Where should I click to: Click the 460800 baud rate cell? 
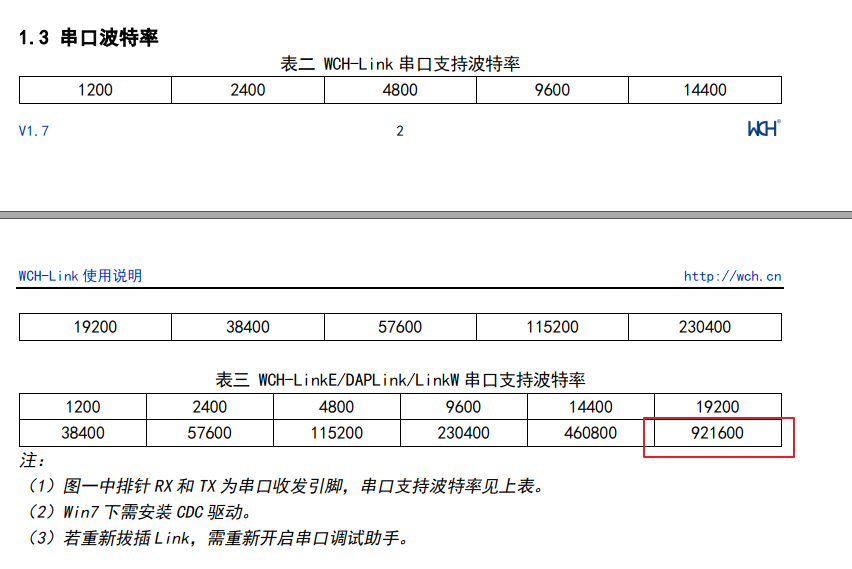[590, 433]
